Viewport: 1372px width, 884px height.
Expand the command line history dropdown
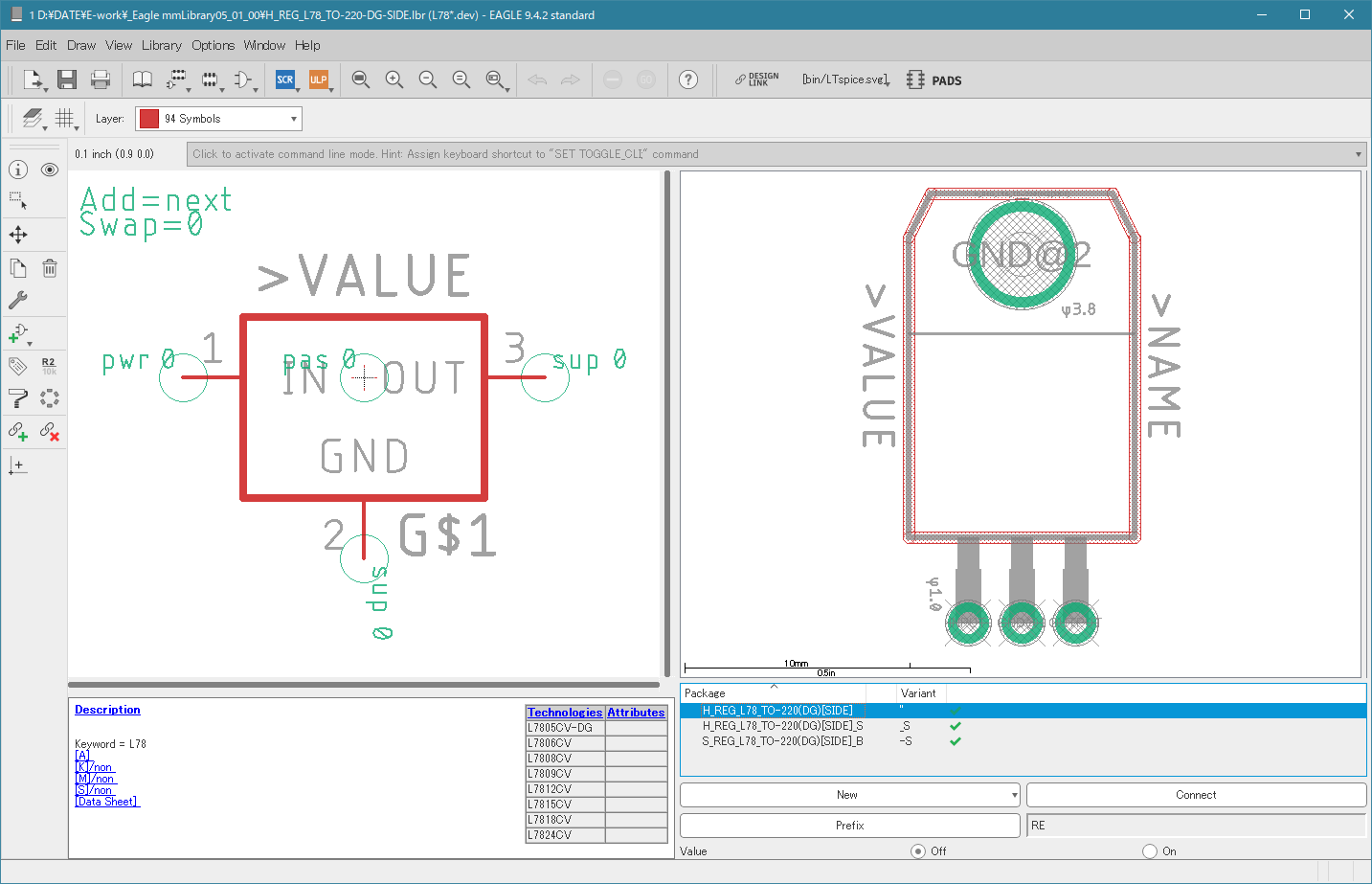tap(1359, 154)
